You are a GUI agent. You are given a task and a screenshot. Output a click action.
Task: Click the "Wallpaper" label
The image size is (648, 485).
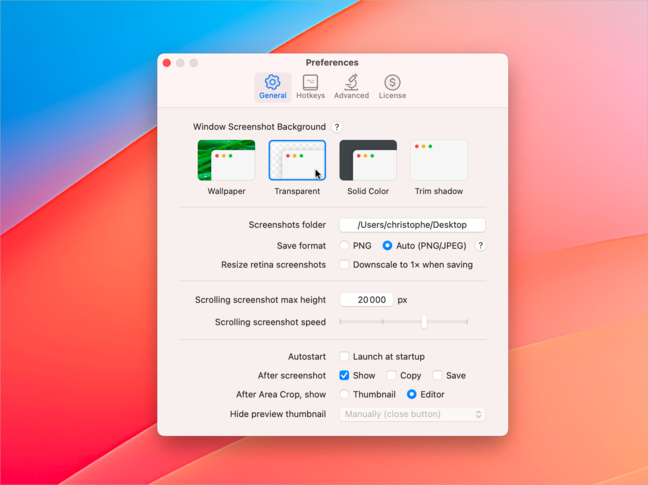pos(226,191)
